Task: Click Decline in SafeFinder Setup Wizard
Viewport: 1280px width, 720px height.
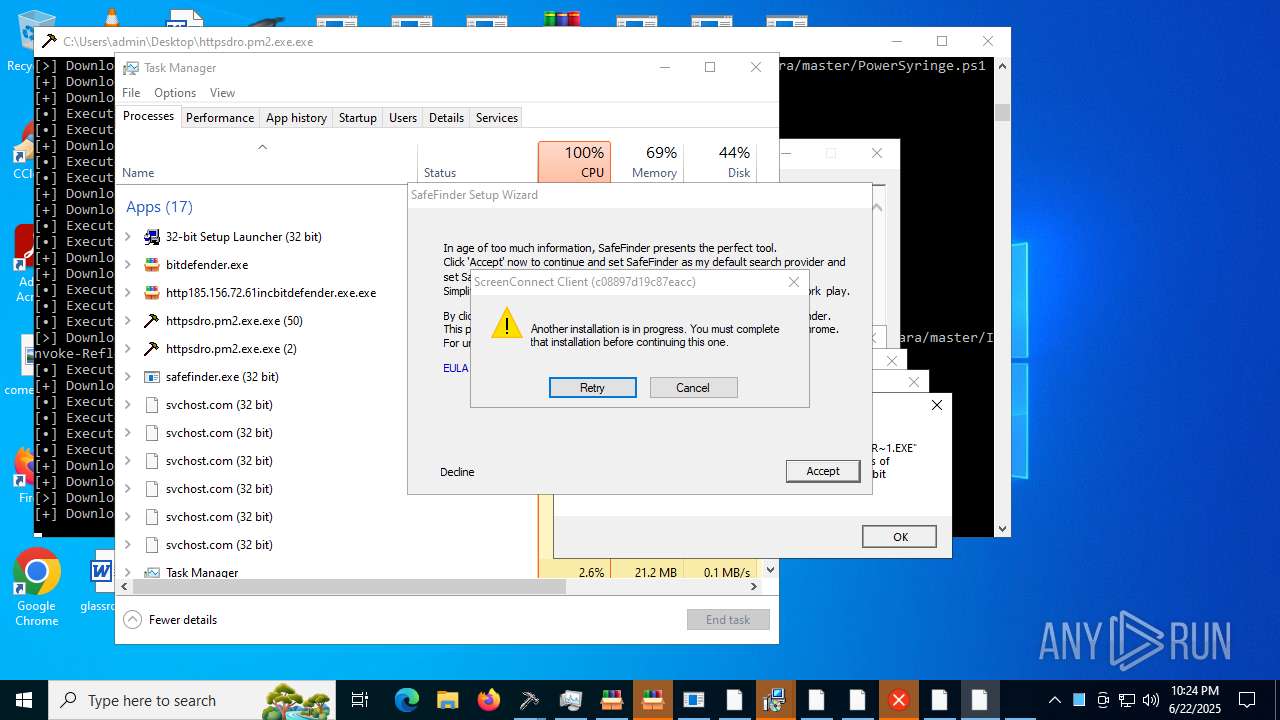Action: (x=457, y=472)
